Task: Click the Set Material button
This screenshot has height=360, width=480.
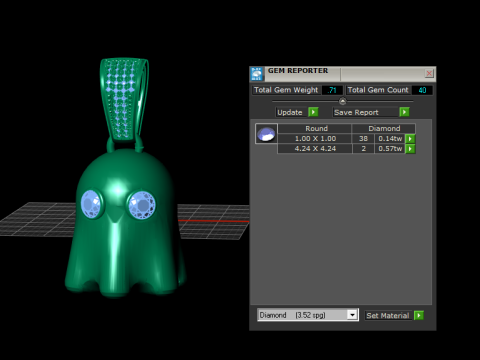Action: 388,315
